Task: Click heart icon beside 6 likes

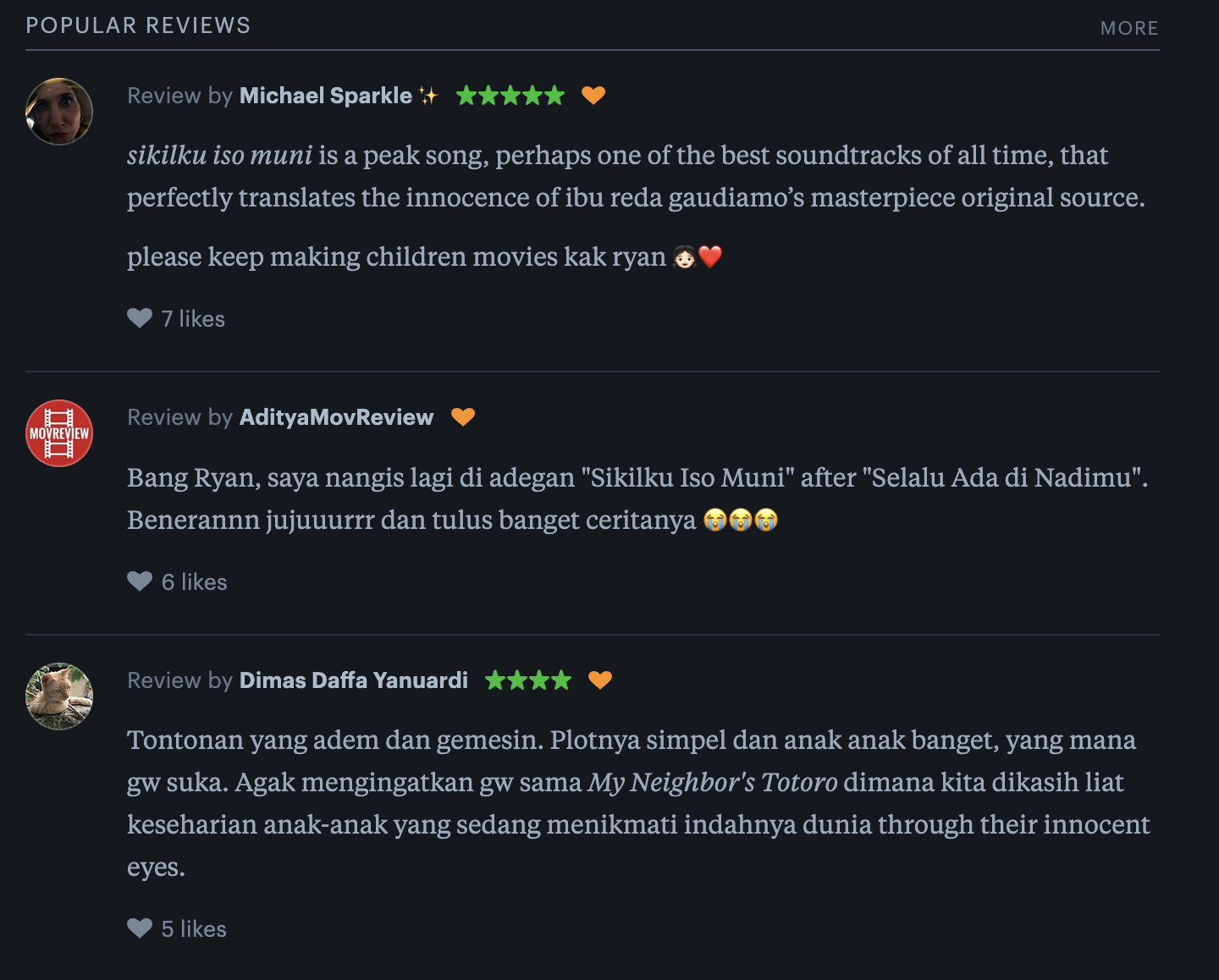Action: pos(140,581)
